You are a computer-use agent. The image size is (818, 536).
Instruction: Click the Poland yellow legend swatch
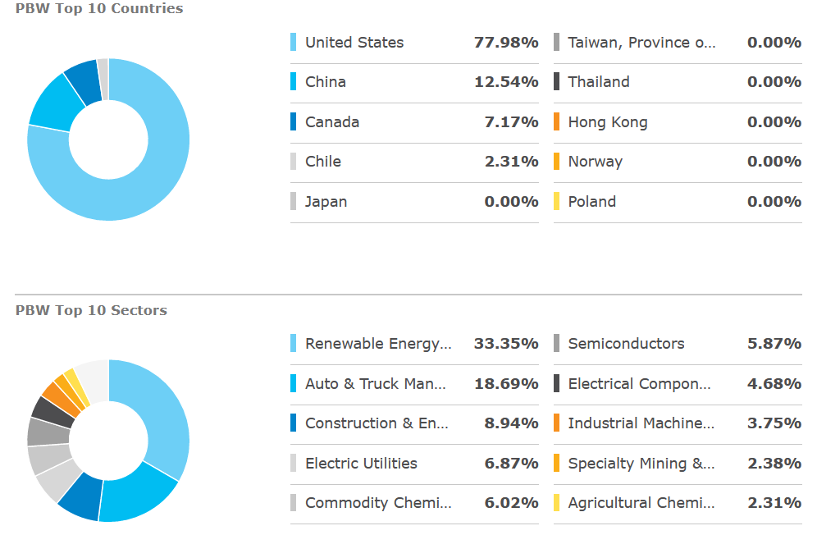pyautogui.click(x=556, y=202)
